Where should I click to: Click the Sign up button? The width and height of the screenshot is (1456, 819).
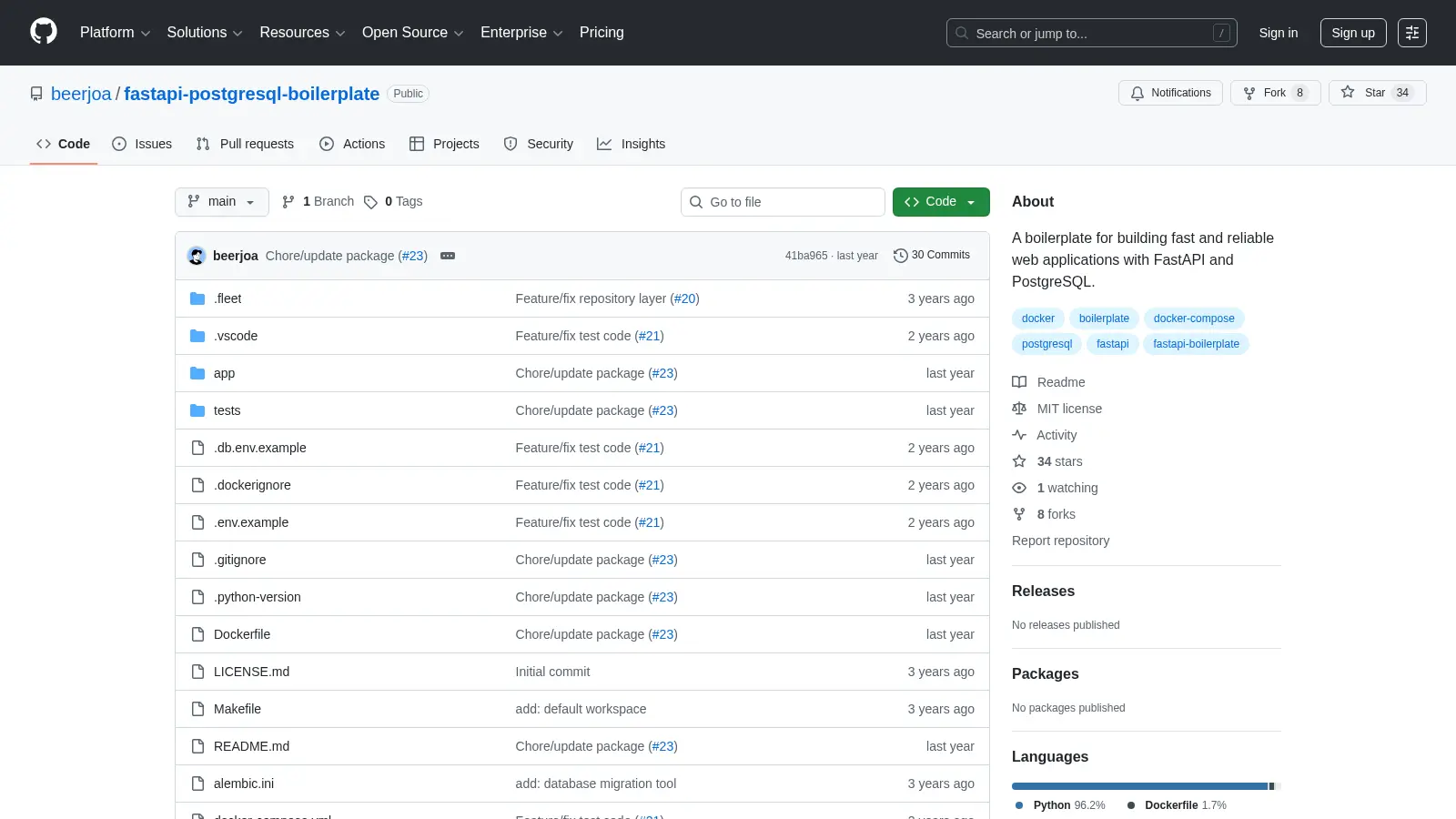1353,33
